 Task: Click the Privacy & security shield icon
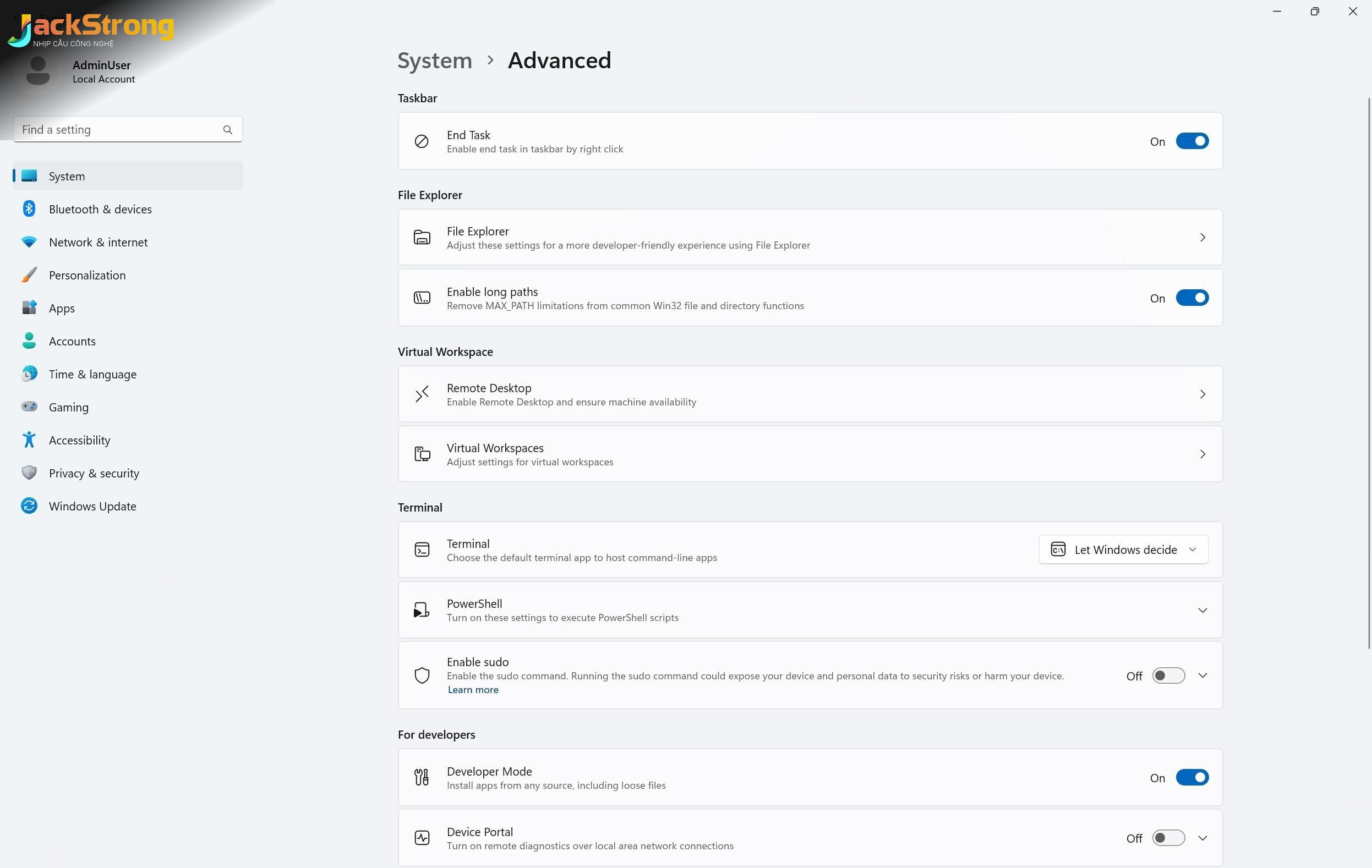click(x=29, y=473)
